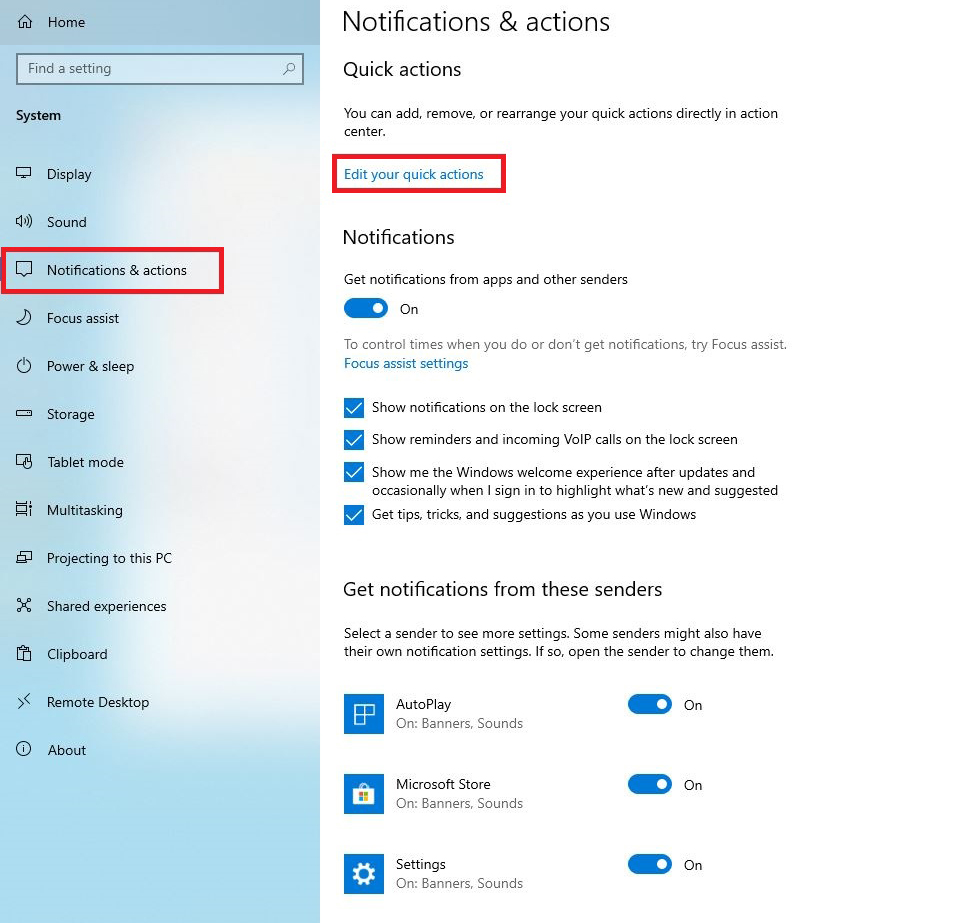Open the Storage settings page
Screen dimensions: 960x923
click(x=70, y=414)
